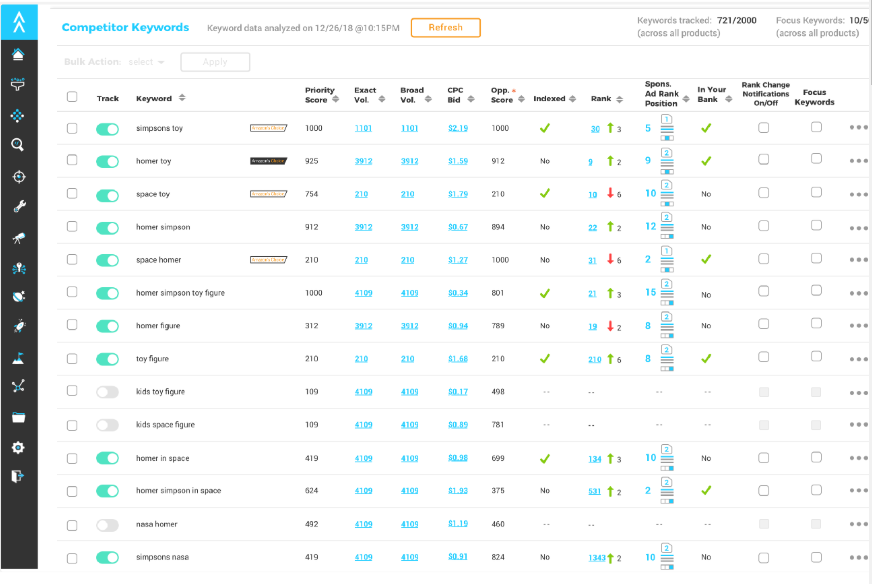Open more options for space homer row
Viewport: 872px width, 584px height.
pos(859,260)
